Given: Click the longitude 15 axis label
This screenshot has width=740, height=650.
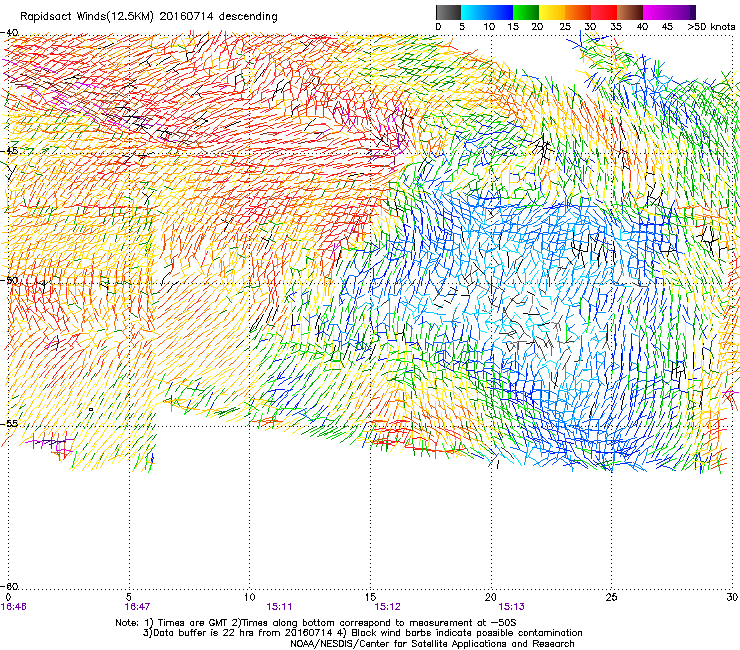Looking at the screenshot, I should point(370,597).
